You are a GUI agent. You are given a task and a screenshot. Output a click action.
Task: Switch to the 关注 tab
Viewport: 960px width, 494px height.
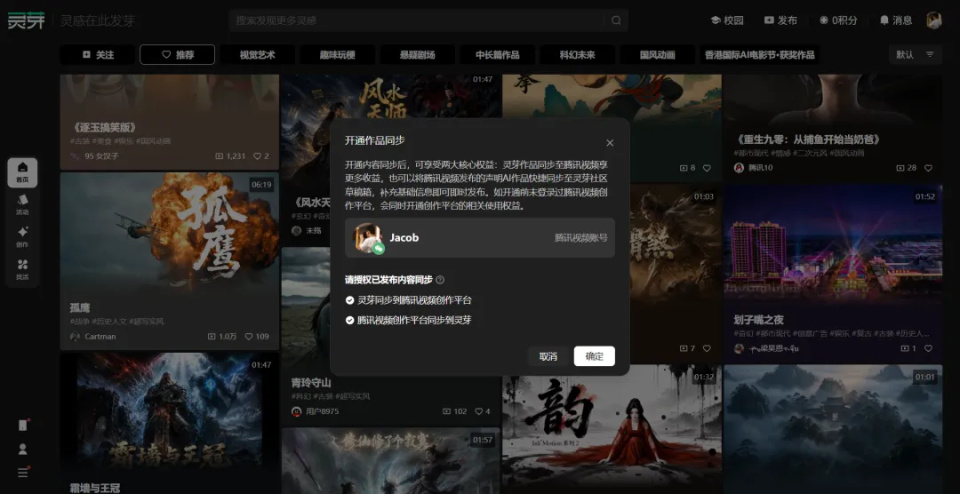click(97, 54)
